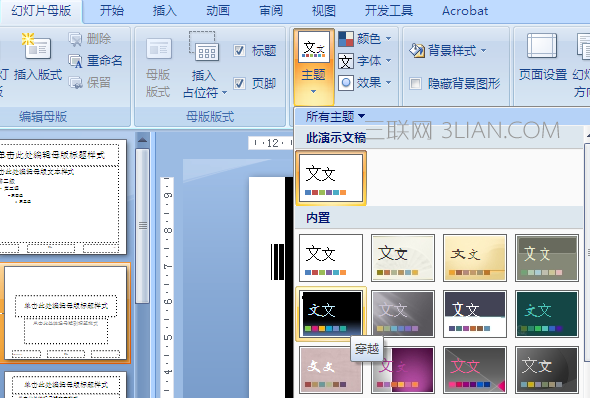Enable the 隐藏背景图形 checkbox
Viewport: 590px width, 398px height.
(x=415, y=83)
